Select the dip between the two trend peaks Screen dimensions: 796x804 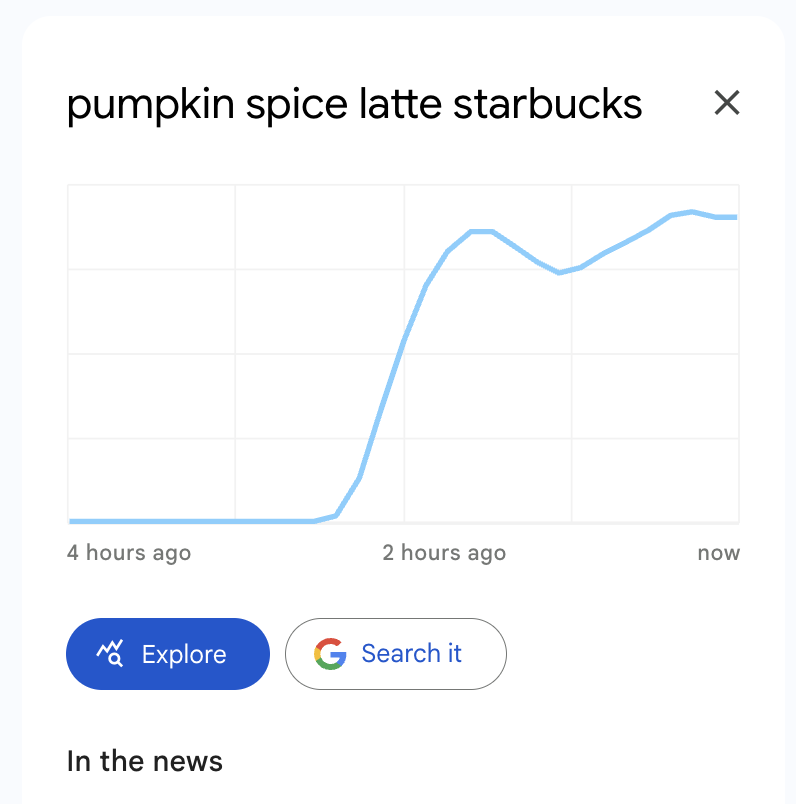pyautogui.click(x=560, y=272)
